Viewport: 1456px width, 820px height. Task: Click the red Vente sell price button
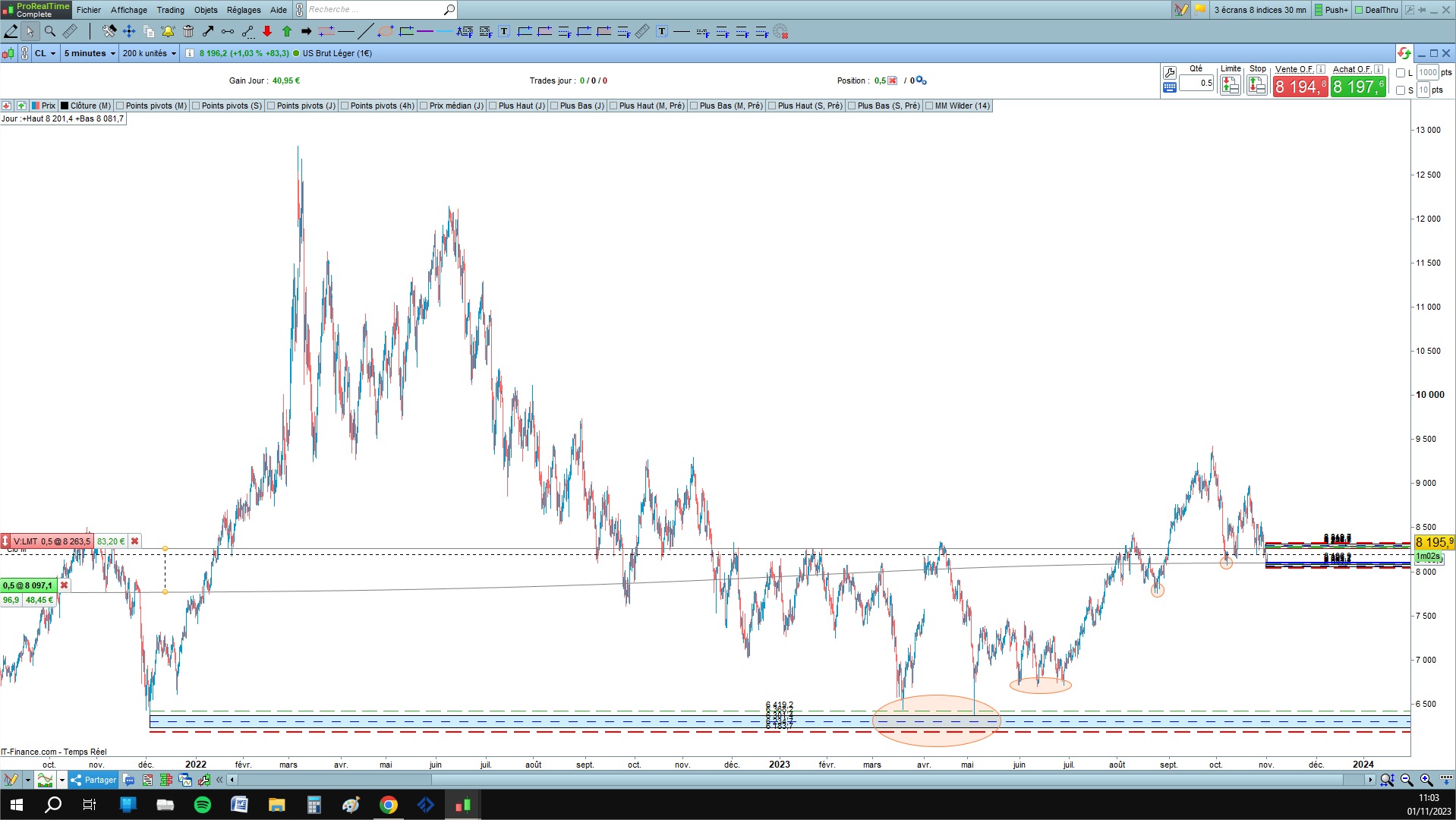pyautogui.click(x=1300, y=87)
